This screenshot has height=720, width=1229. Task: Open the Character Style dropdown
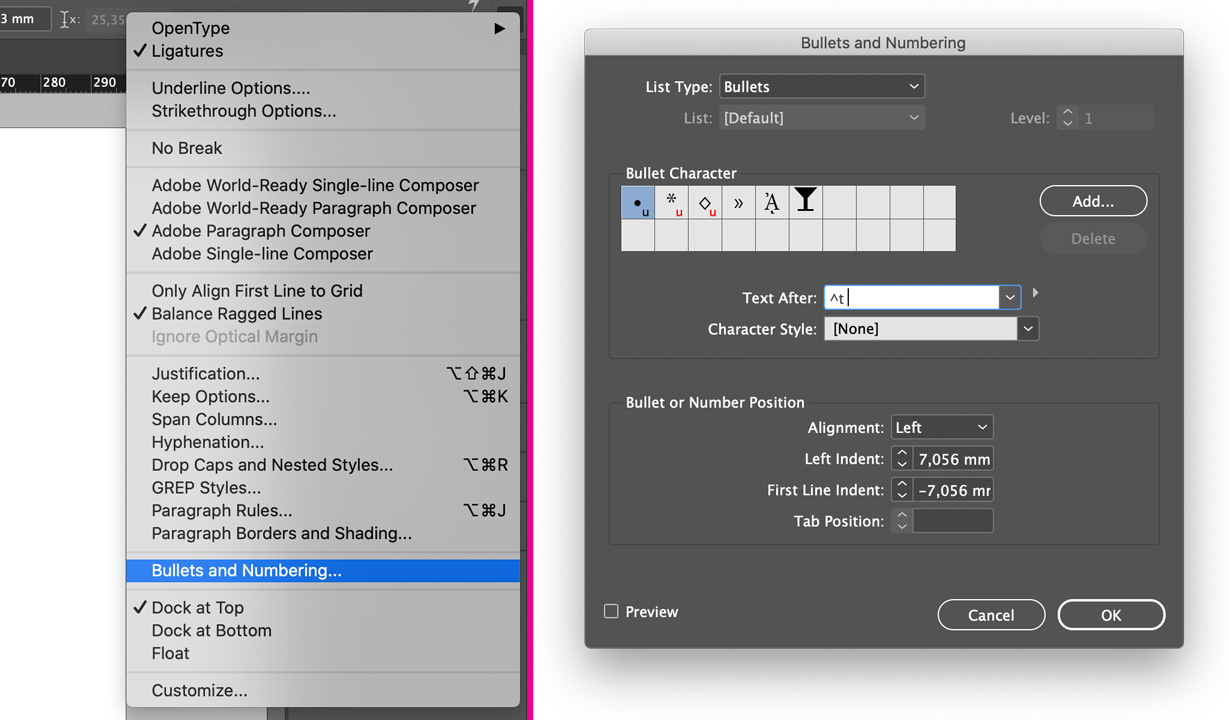[x=1028, y=328]
